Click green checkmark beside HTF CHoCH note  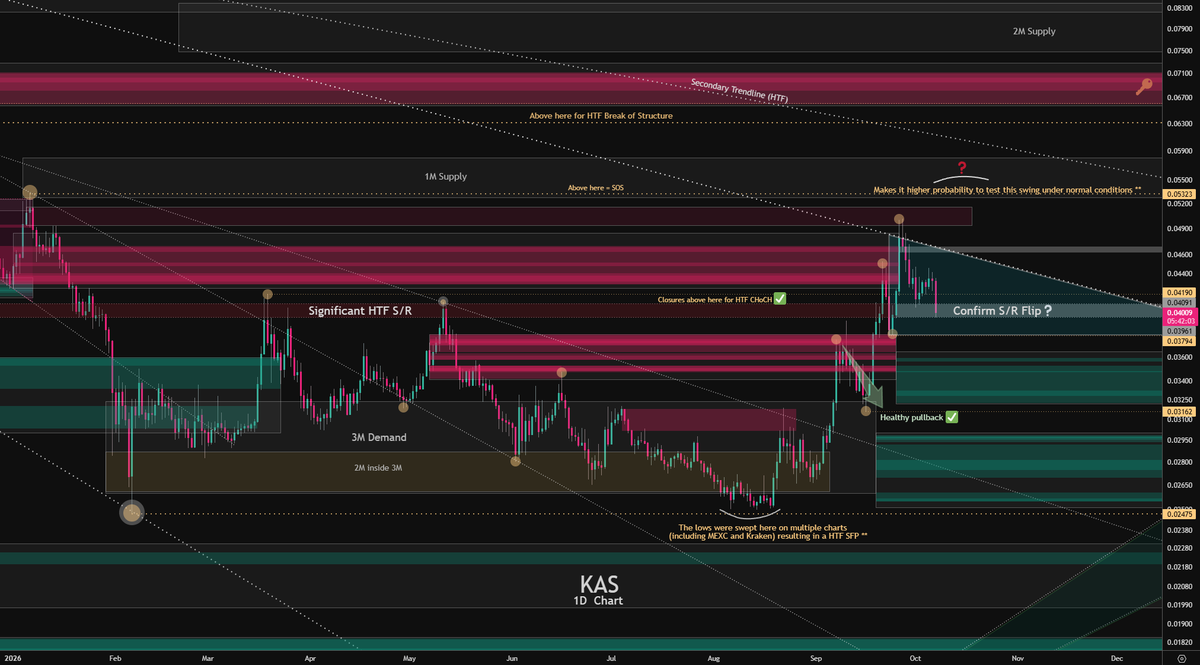779,298
